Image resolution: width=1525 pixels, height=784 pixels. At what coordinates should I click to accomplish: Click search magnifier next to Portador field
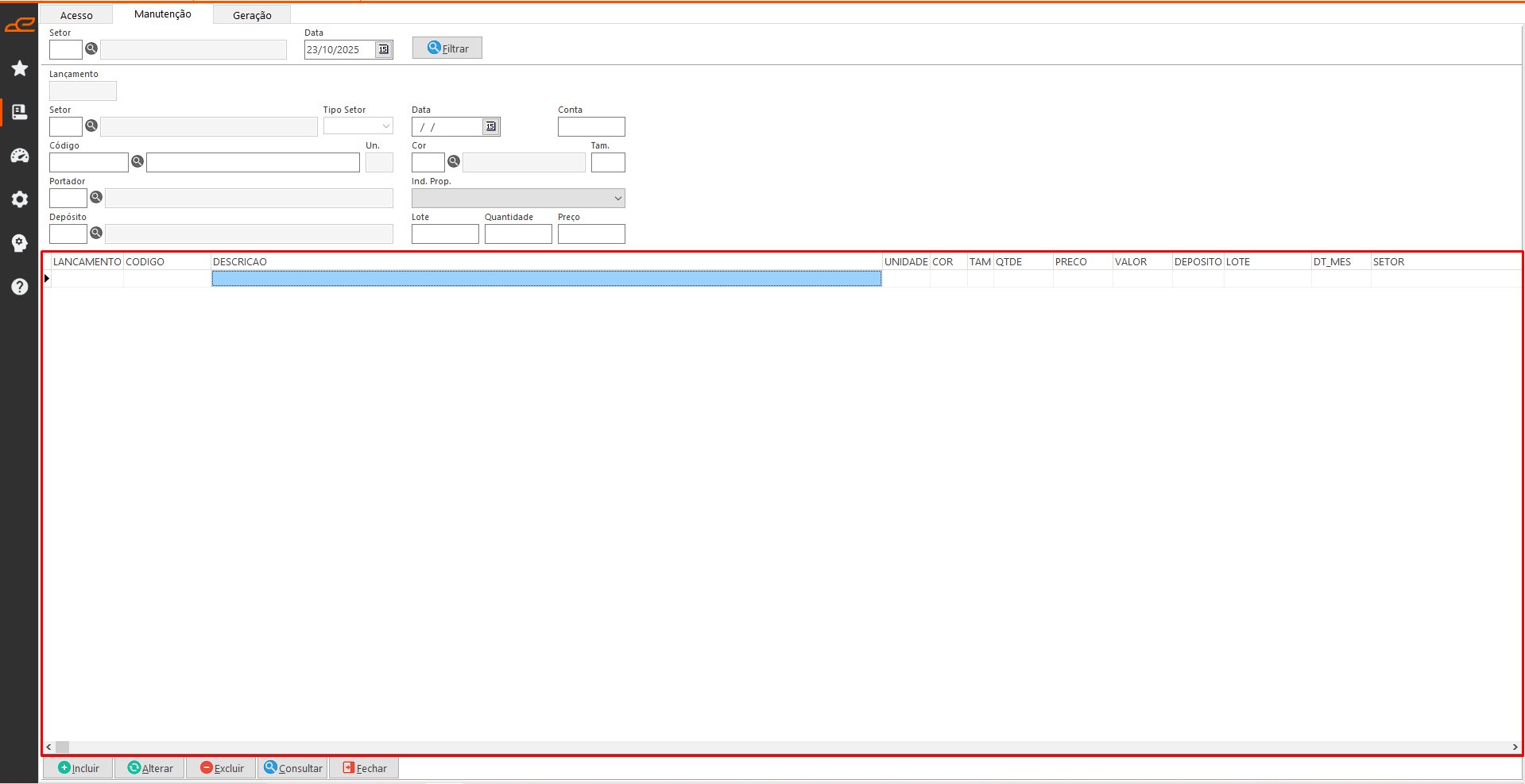[96, 198]
